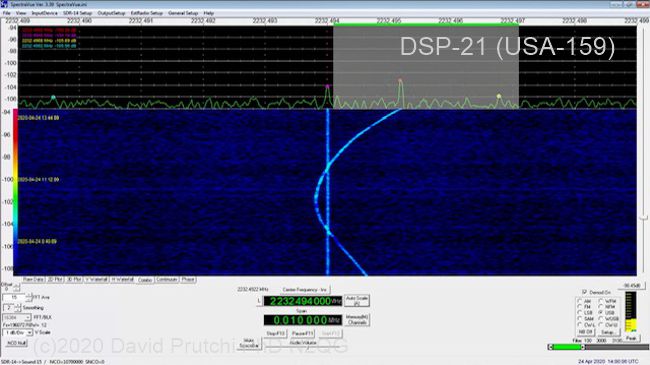This screenshot has height=365, width=650.
Task: Click the Offset spinner arrows
Action: click(x=17, y=287)
